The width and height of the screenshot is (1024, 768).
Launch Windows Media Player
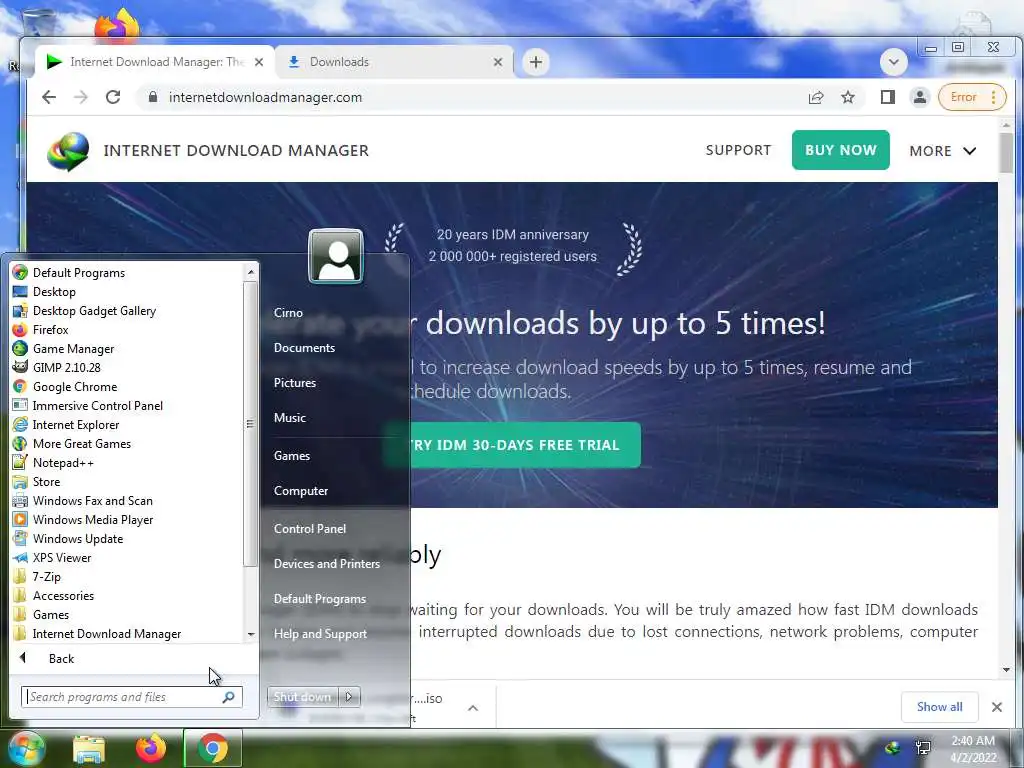click(x=93, y=519)
